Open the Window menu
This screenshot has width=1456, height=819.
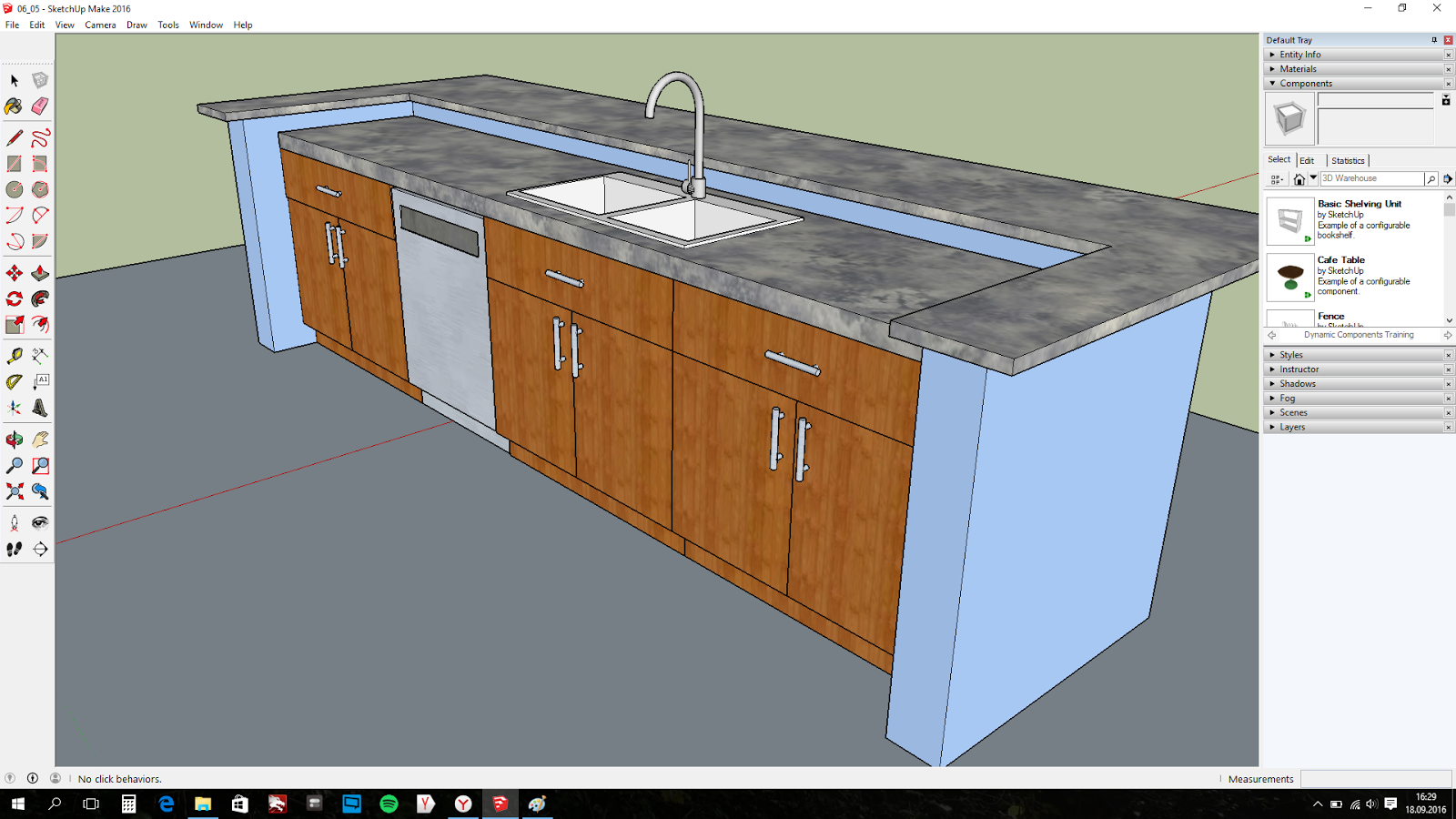point(206,25)
